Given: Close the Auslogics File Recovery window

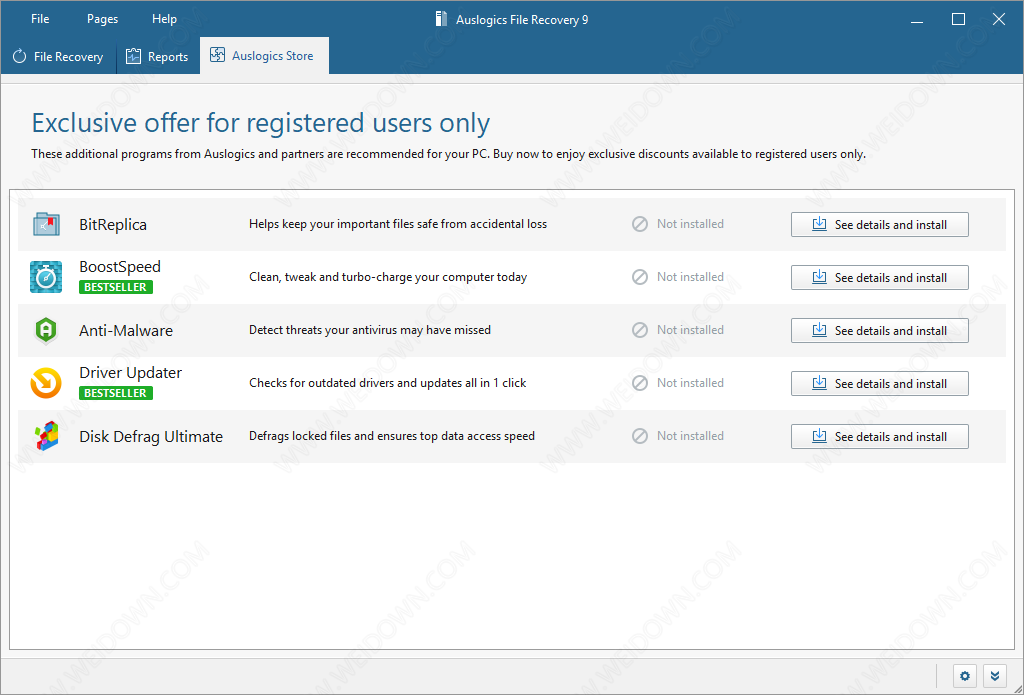Looking at the screenshot, I should point(999,20).
